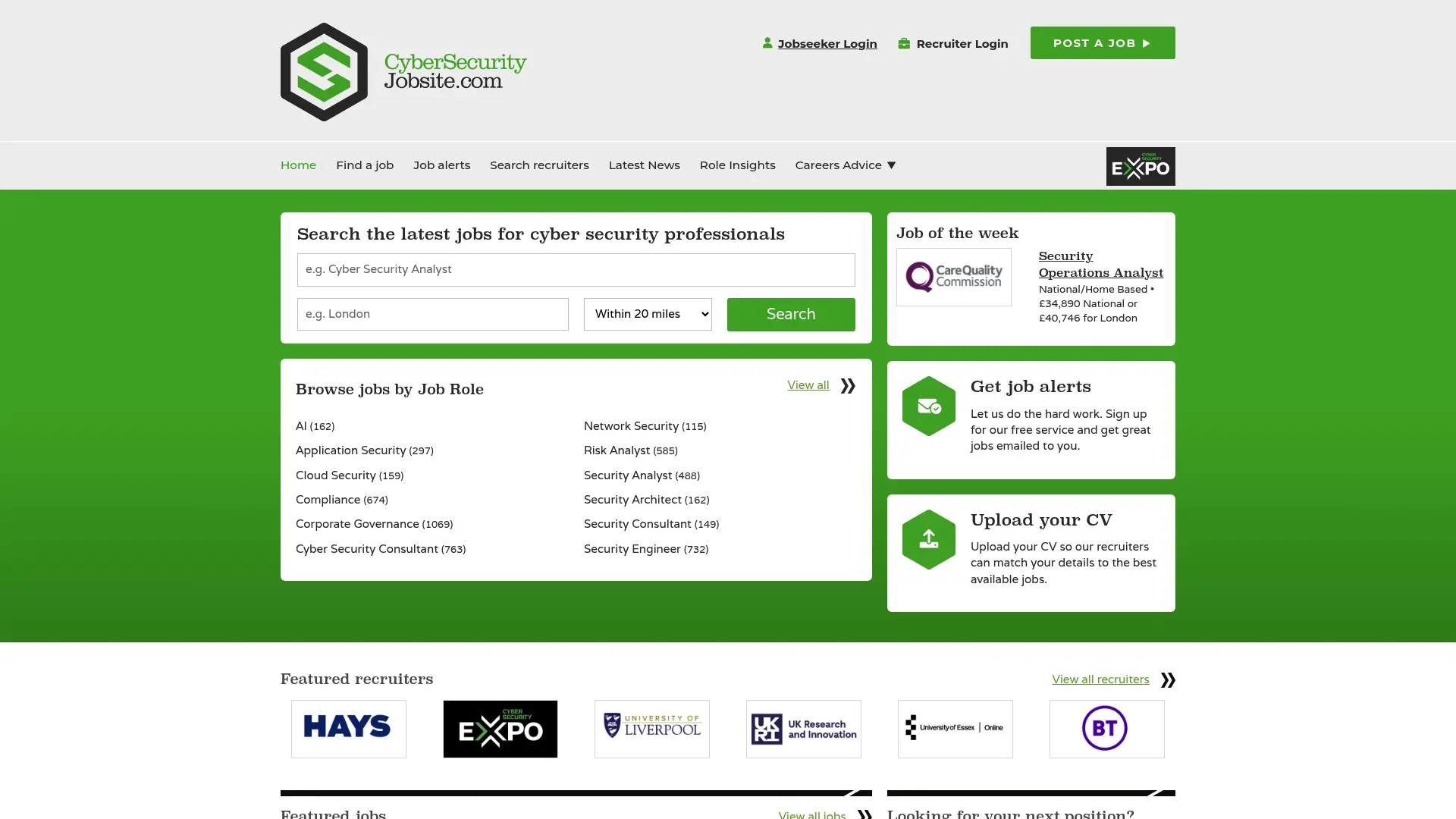The height and width of the screenshot is (819, 1456).
Task: Open the Cyber Security Expo banner in navigation
Action: (1141, 166)
